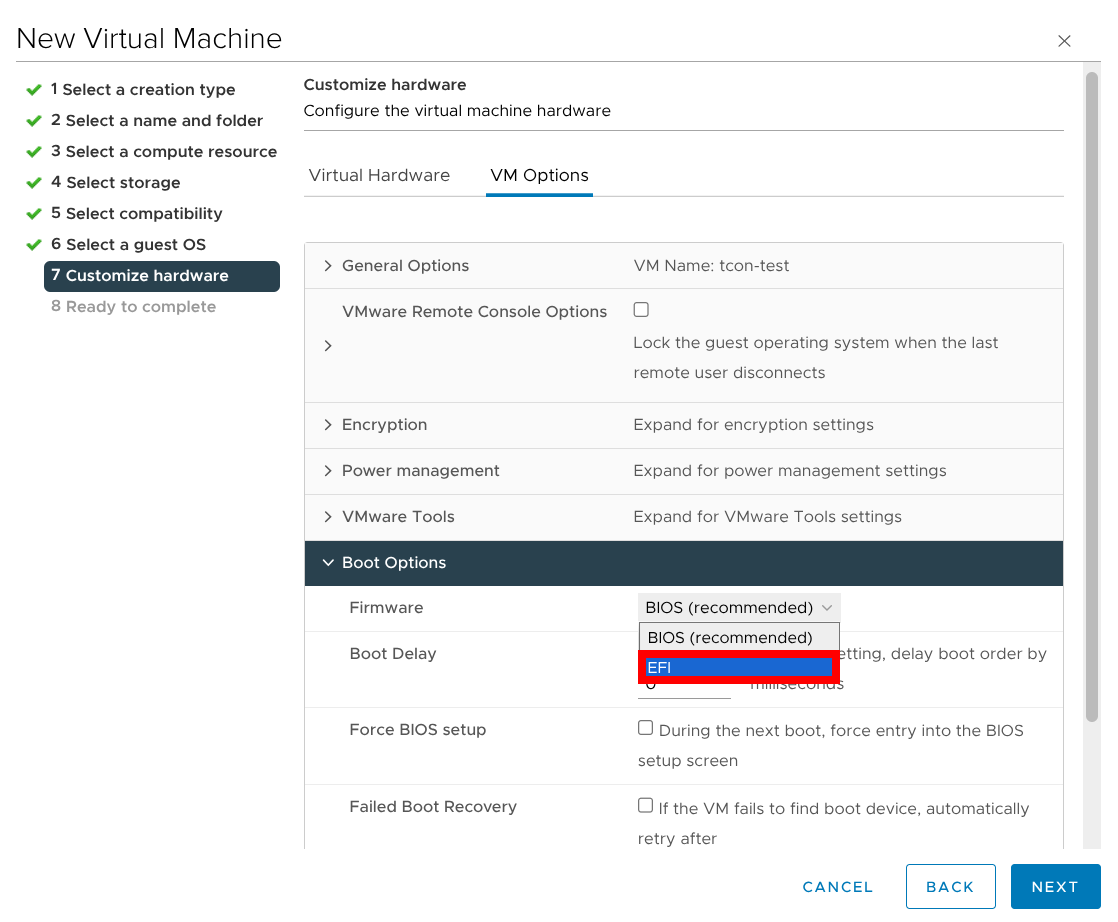This screenshot has width=1118, height=922.
Task: Click the BACK button
Action: tap(950, 887)
